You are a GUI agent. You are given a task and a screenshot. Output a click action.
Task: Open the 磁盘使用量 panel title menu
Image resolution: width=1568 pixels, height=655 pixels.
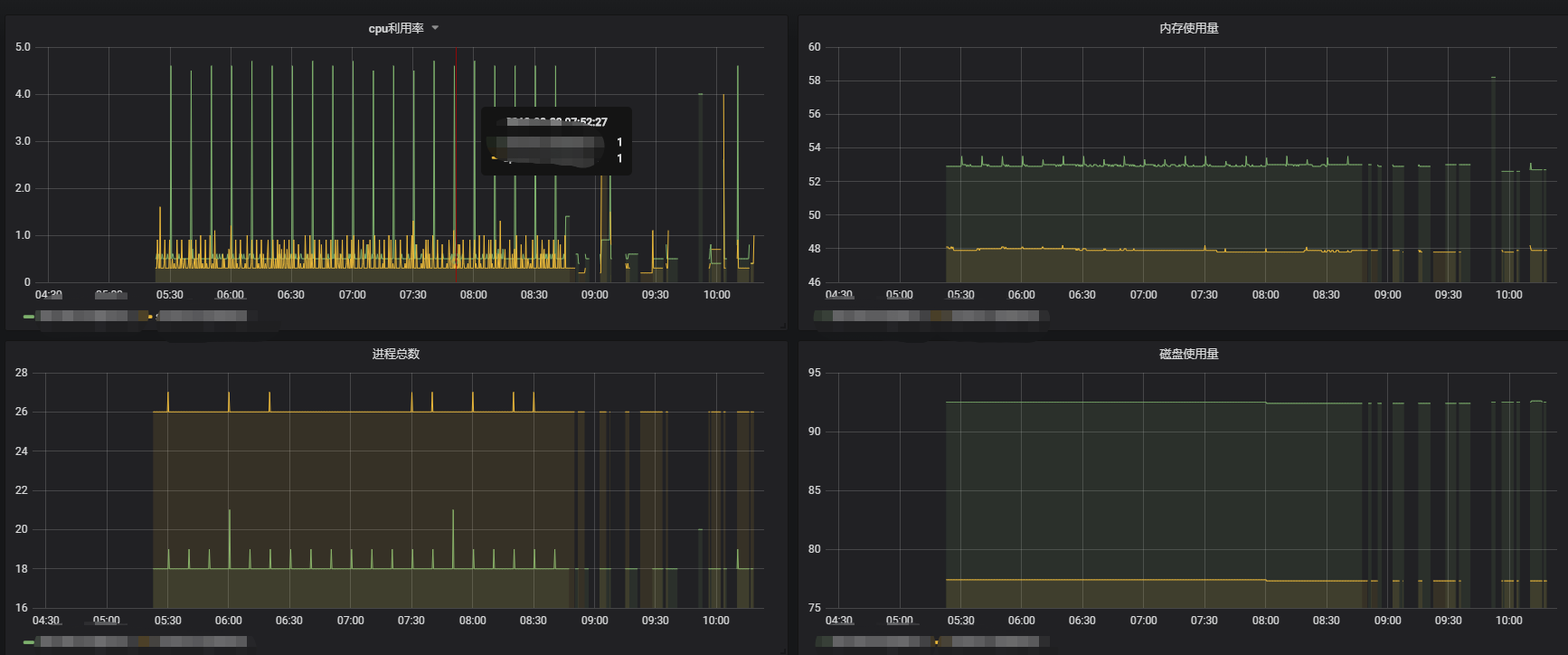1189,354
